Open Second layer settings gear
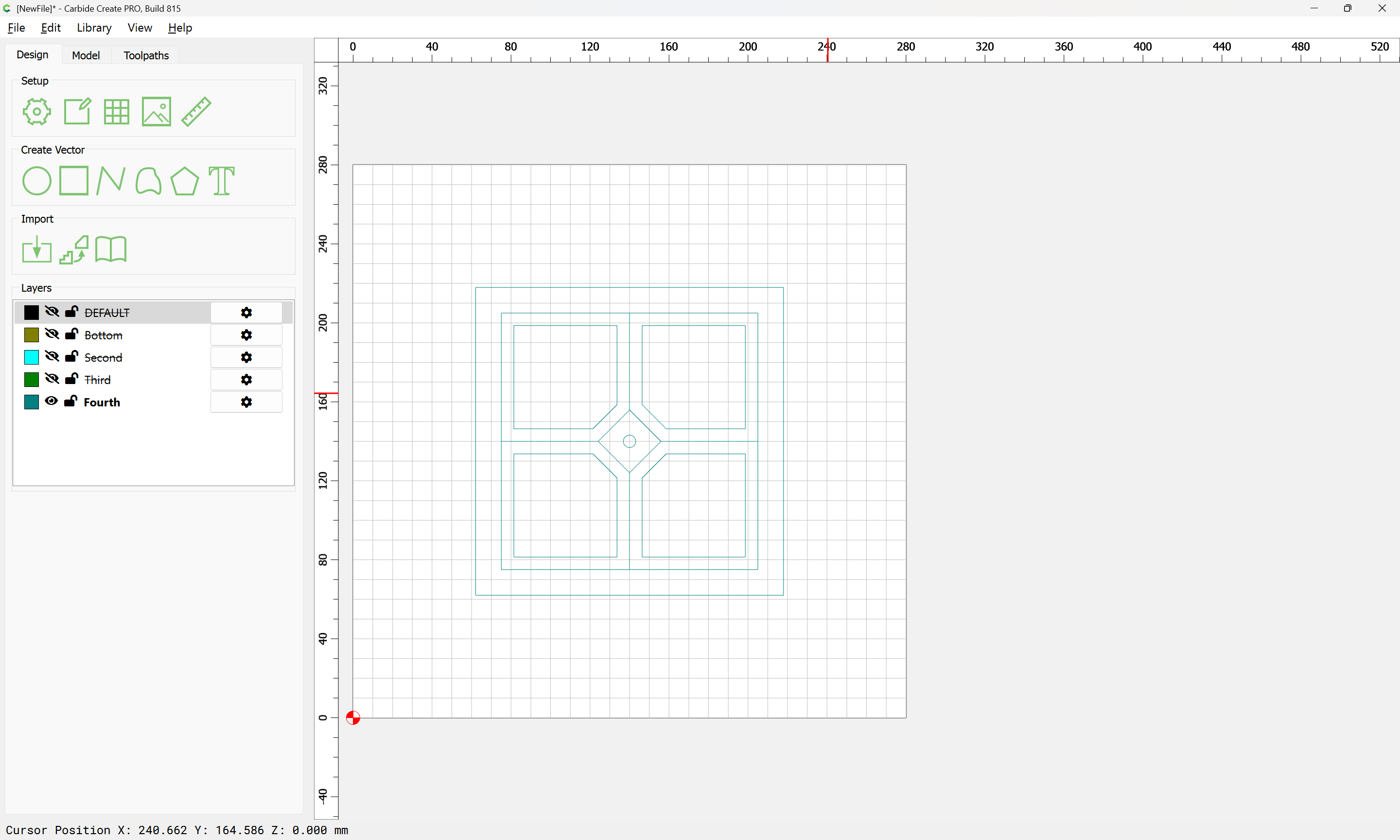This screenshot has width=1400, height=840. coord(246,357)
